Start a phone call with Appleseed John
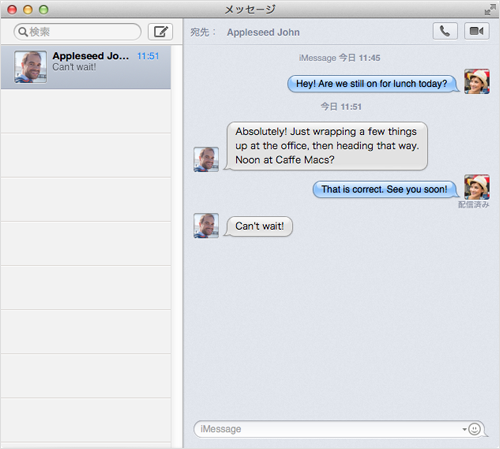This screenshot has width=500, height=449. coord(445,31)
